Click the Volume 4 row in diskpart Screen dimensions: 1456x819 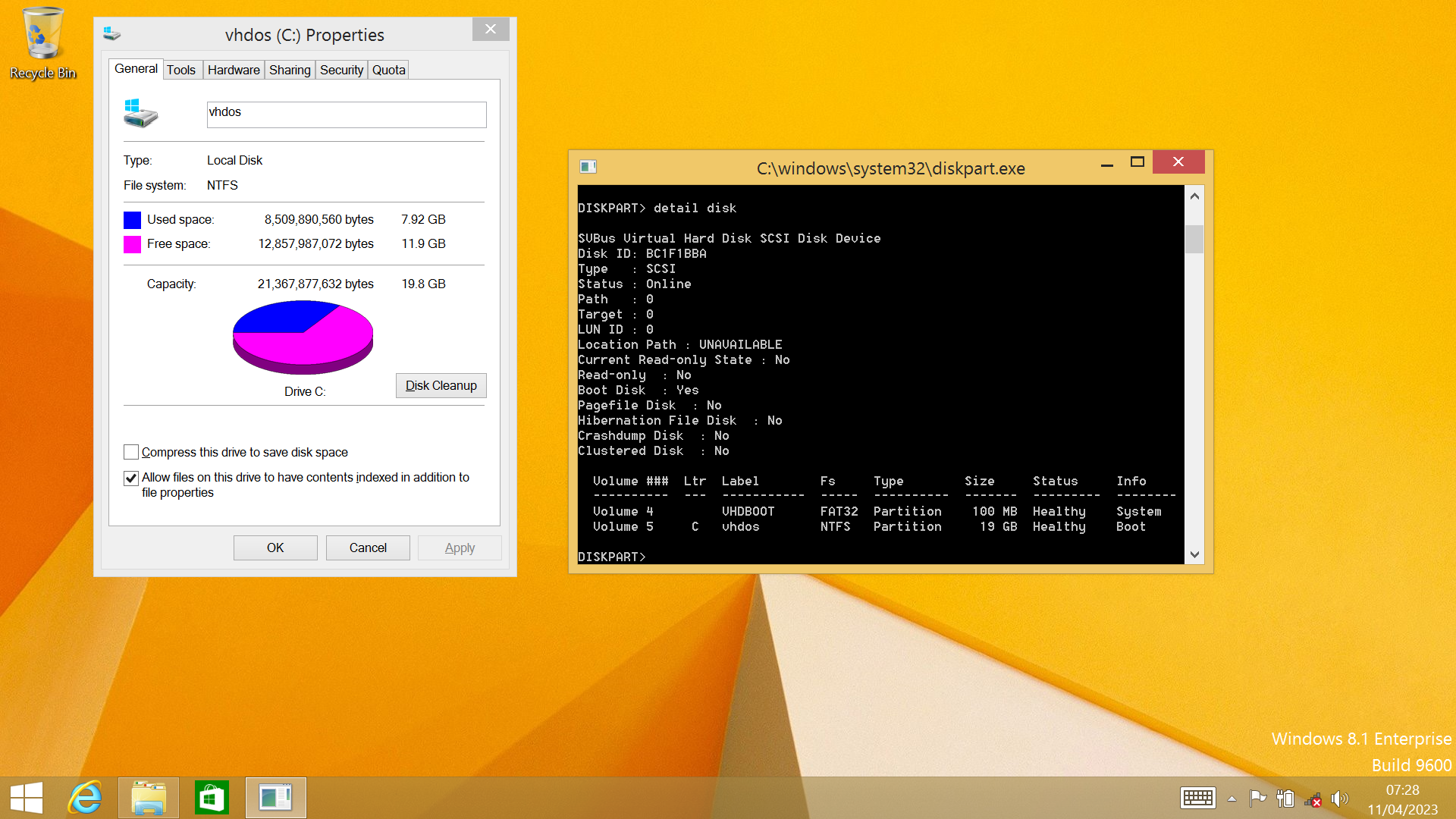click(877, 511)
